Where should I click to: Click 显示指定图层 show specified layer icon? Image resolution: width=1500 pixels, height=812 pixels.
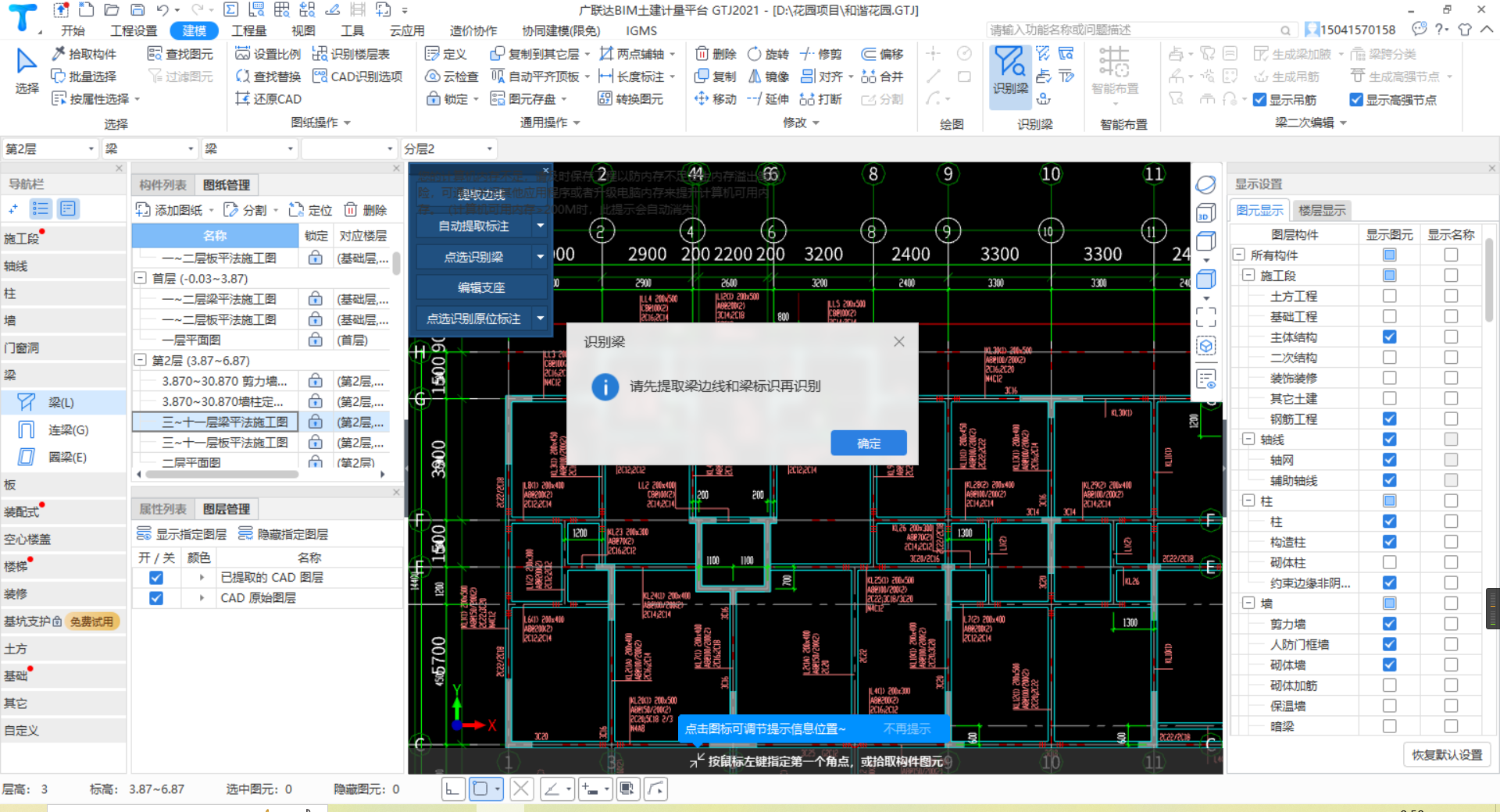(181, 534)
